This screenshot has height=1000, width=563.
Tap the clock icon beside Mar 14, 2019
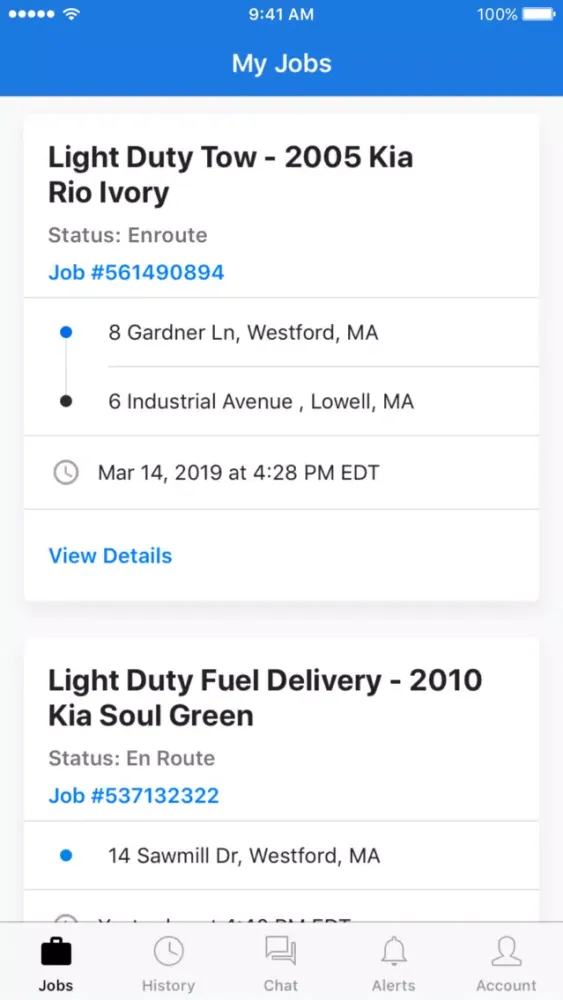[x=66, y=473]
